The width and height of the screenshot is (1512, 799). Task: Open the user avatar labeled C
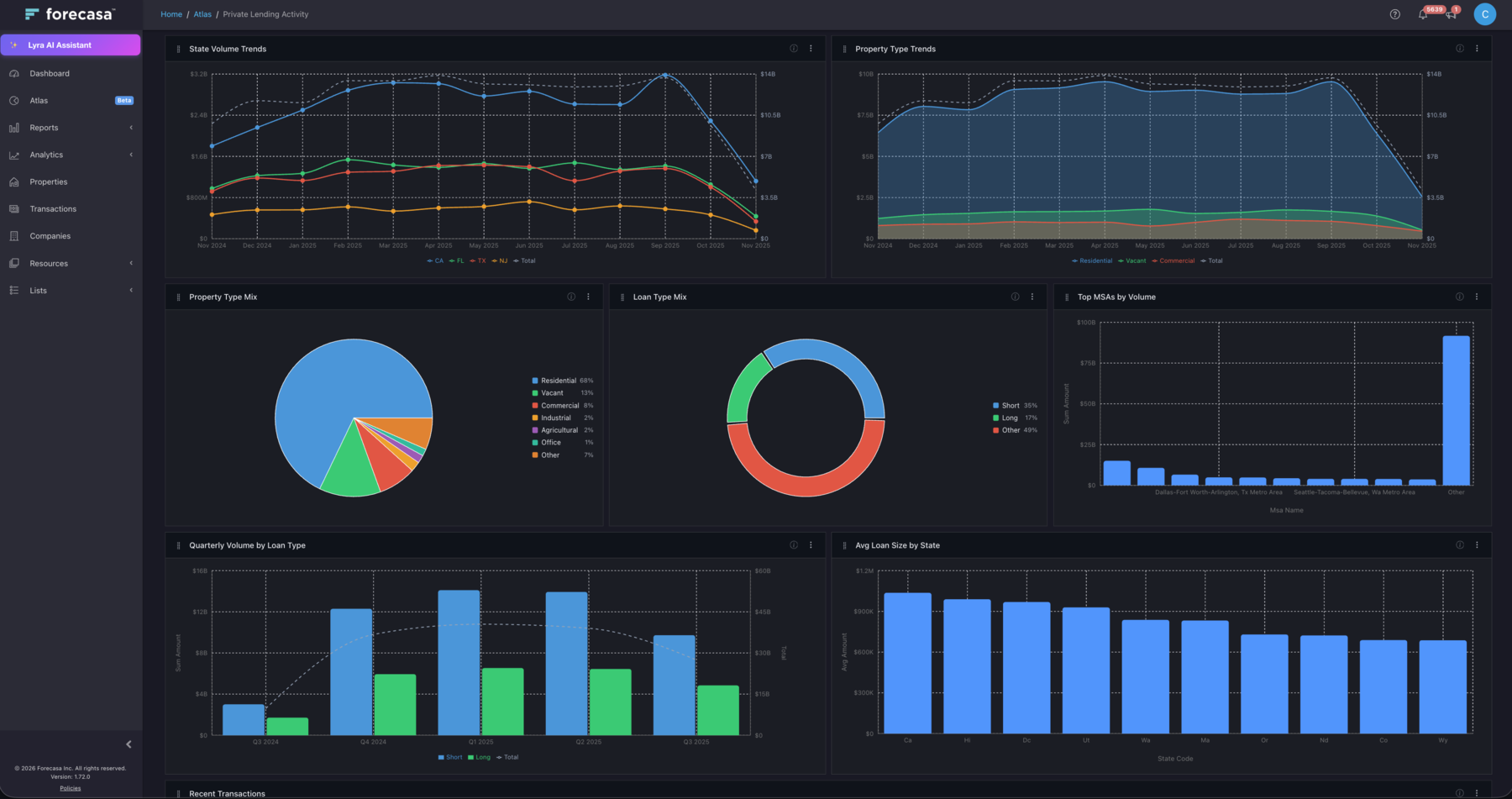tap(1484, 14)
